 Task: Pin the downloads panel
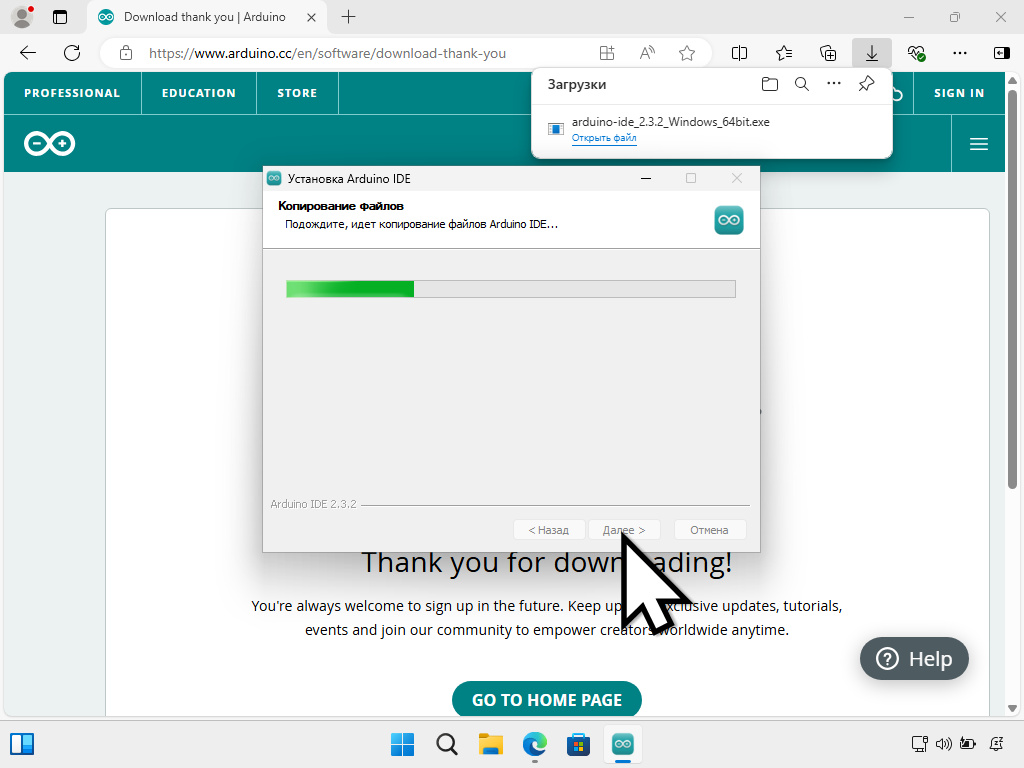pyautogui.click(x=866, y=84)
